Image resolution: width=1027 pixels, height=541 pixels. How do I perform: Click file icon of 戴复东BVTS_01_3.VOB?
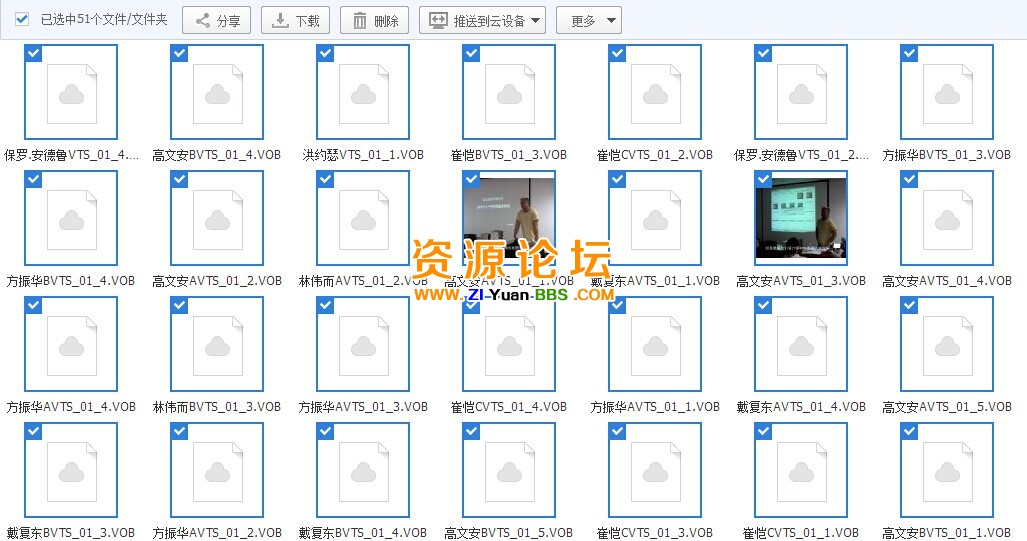(71, 470)
